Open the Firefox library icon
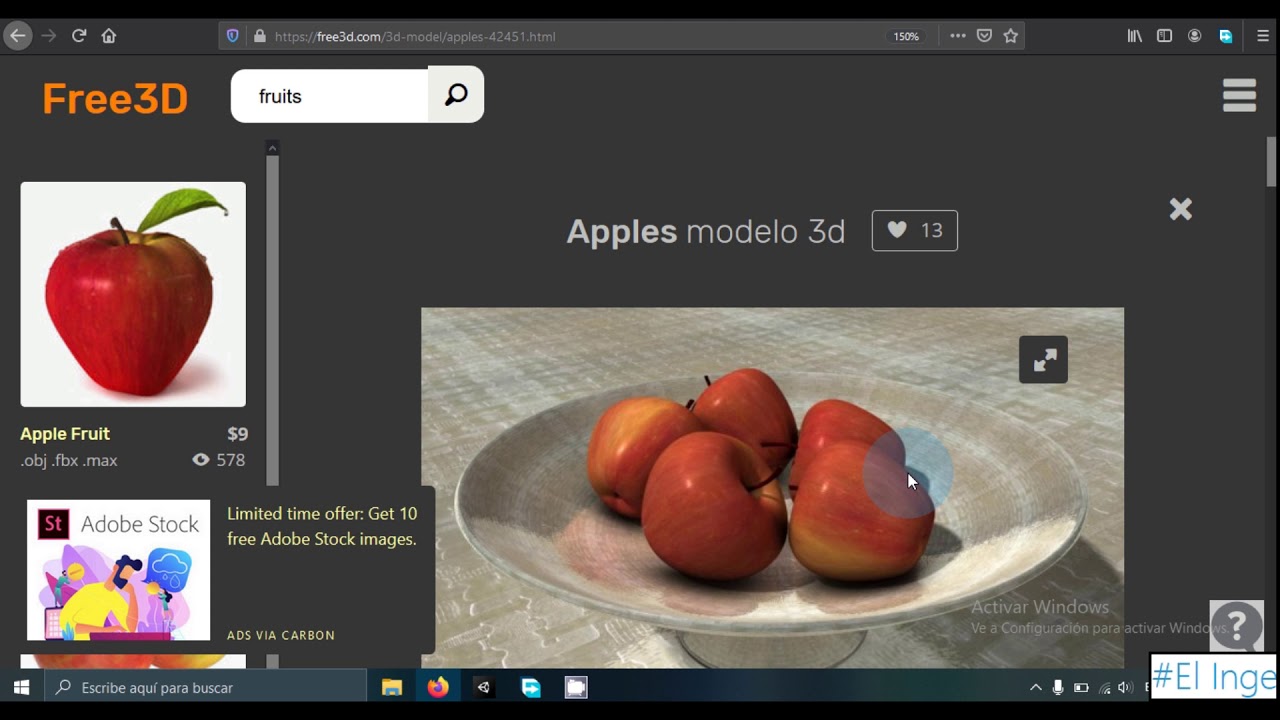1280x720 pixels. [1135, 36]
